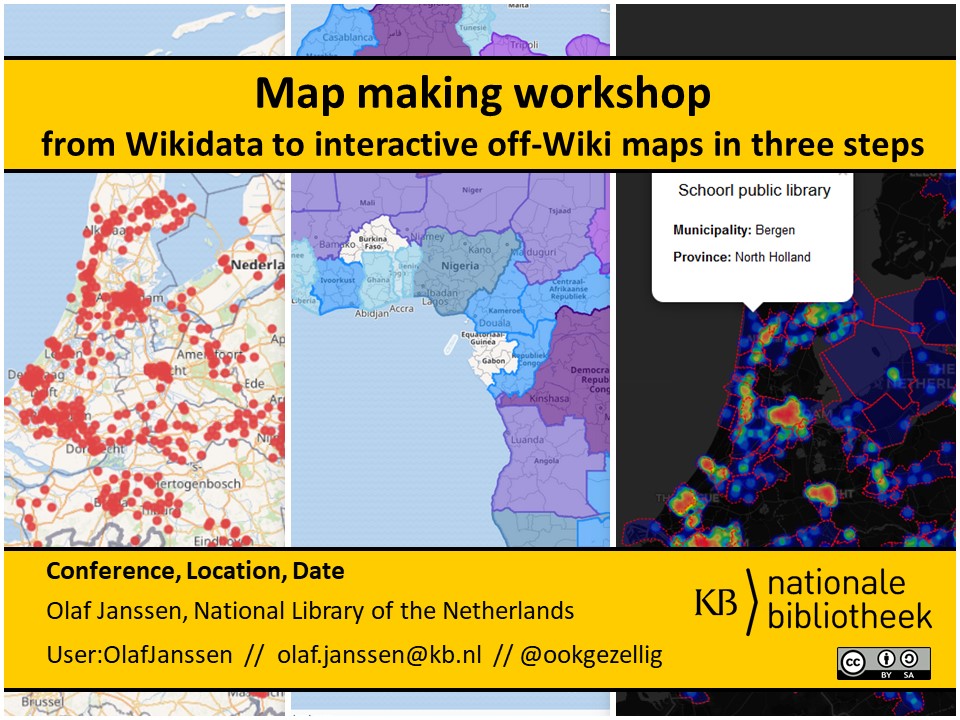The width and height of the screenshot is (960, 720).
Task: Click the BY attribution person icon
Action: coord(885,658)
